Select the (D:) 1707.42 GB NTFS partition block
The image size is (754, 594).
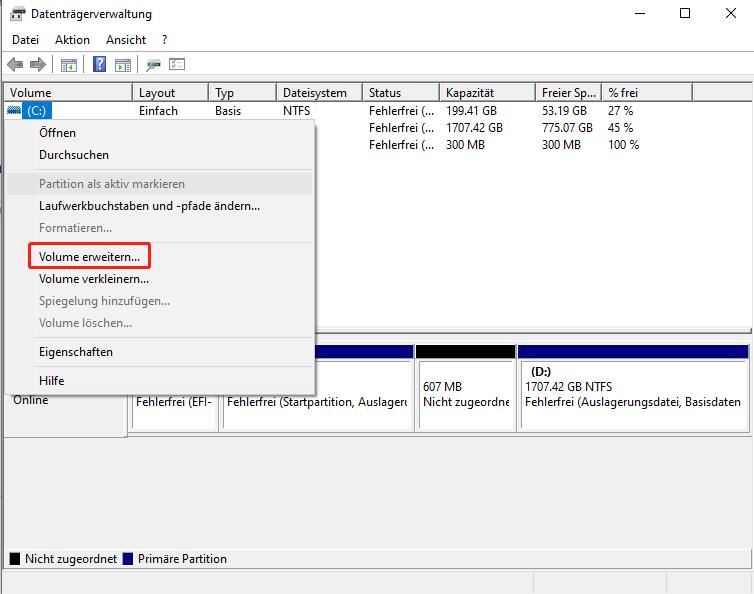(x=633, y=388)
